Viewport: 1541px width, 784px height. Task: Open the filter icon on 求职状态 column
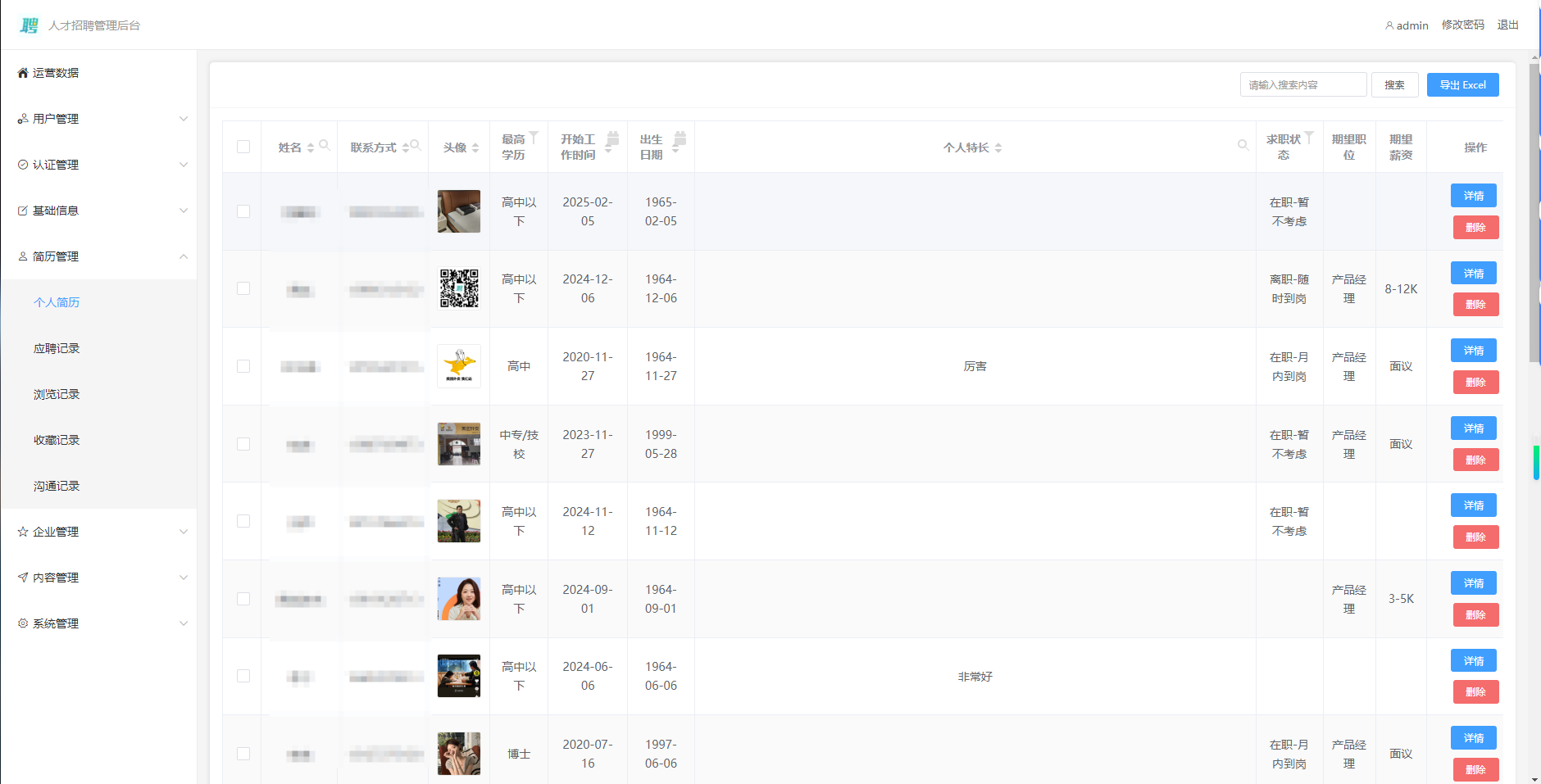(1309, 137)
